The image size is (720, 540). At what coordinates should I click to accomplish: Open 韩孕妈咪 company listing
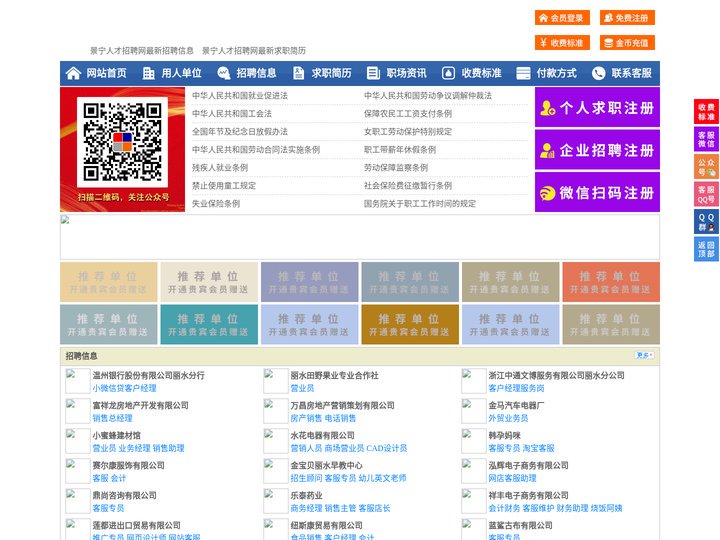(x=504, y=435)
